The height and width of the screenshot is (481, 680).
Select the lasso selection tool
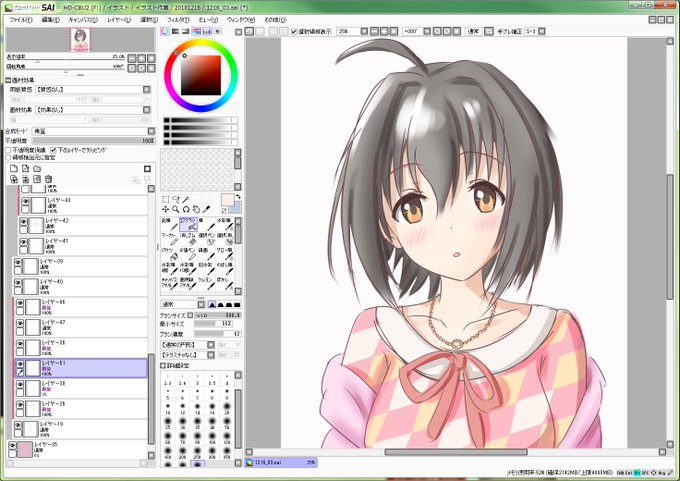(x=176, y=199)
